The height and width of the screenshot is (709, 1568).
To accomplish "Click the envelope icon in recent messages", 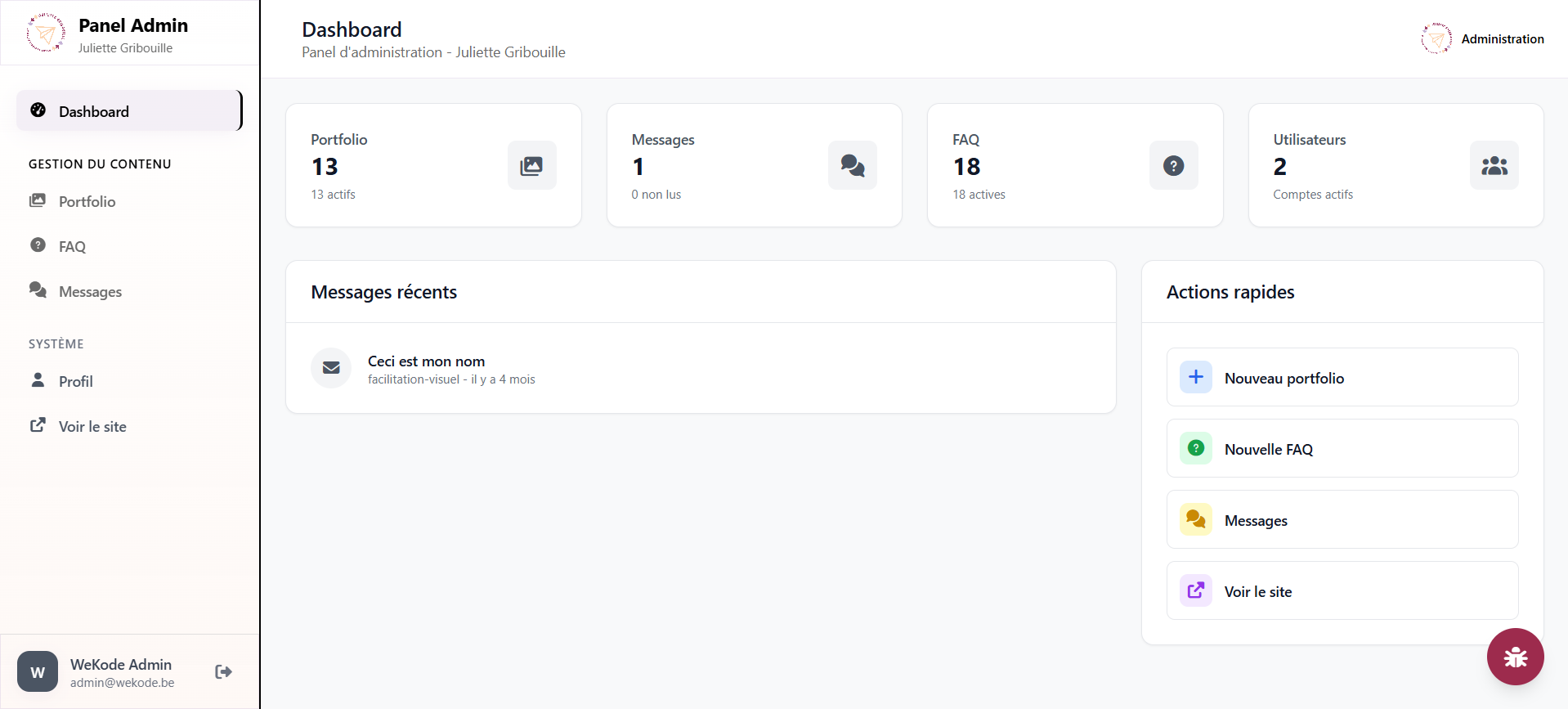I will 331,368.
